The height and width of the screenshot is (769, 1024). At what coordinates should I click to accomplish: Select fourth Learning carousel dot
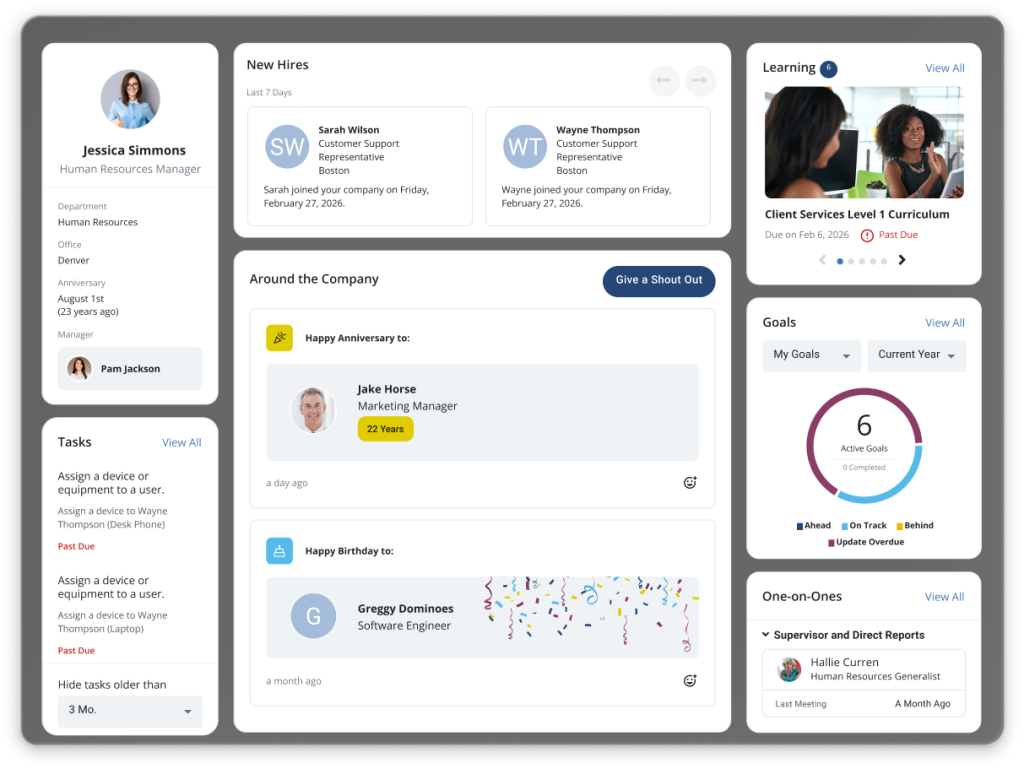point(873,261)
